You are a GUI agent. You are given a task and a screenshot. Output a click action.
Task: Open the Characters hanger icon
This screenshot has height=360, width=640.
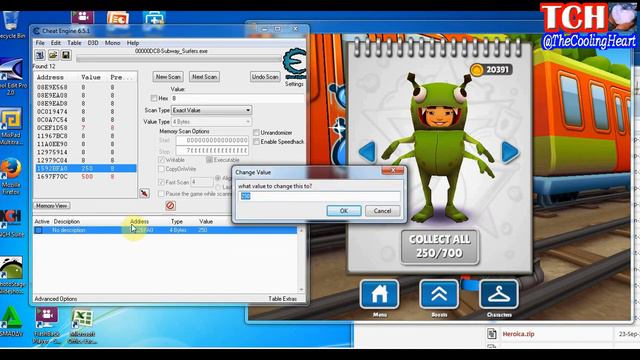(499, 294)
